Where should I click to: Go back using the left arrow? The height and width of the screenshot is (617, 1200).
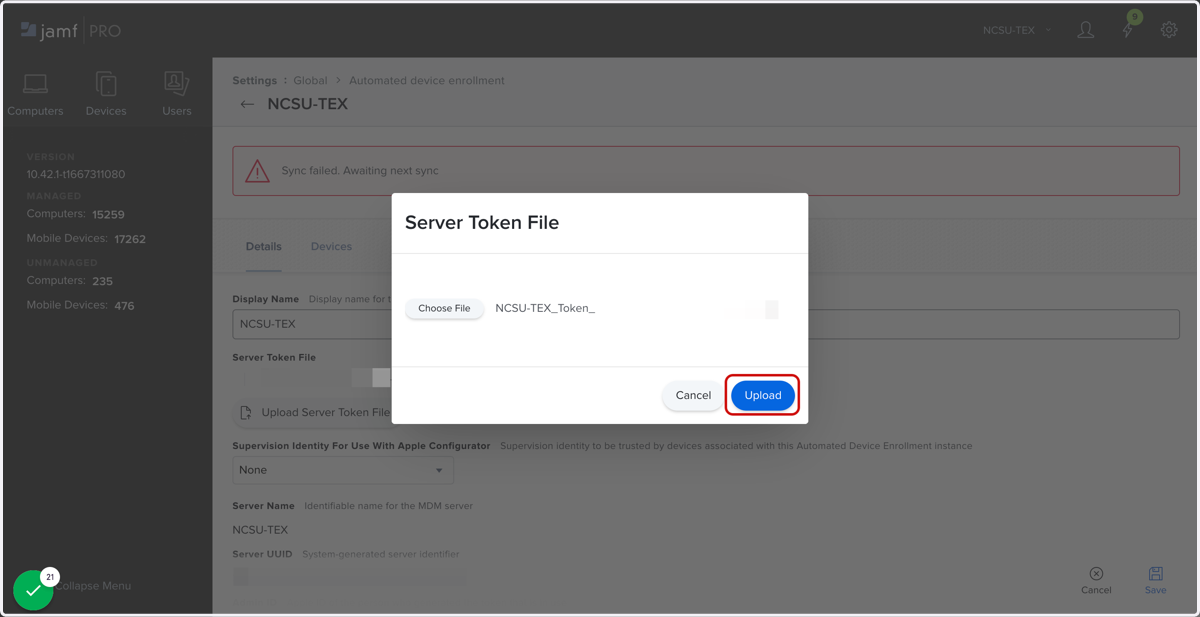click(x=247, y=104)
